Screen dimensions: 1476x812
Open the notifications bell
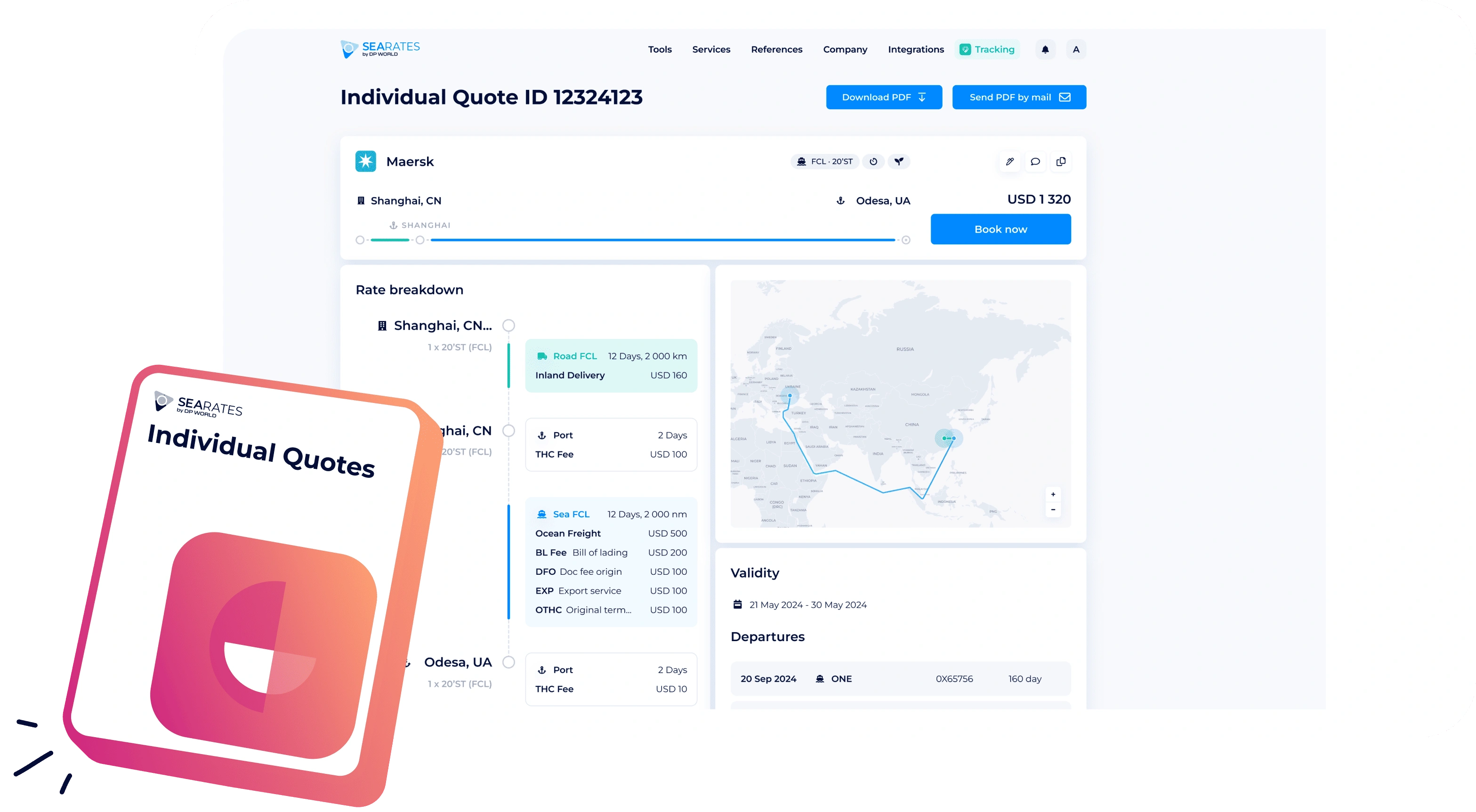click(x=1045, y=49)
